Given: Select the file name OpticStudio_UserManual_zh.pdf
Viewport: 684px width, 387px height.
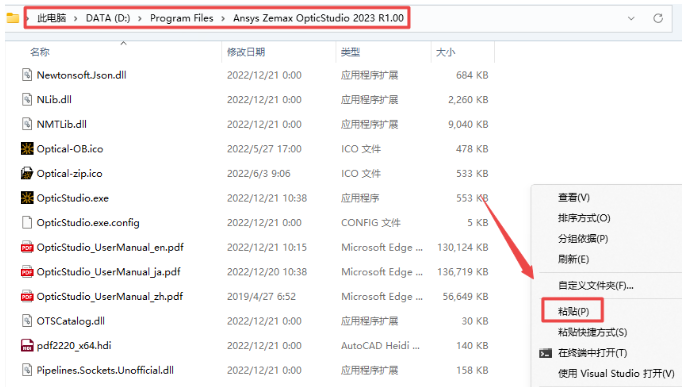Looking at the screenshot, I should click(109, 297).
